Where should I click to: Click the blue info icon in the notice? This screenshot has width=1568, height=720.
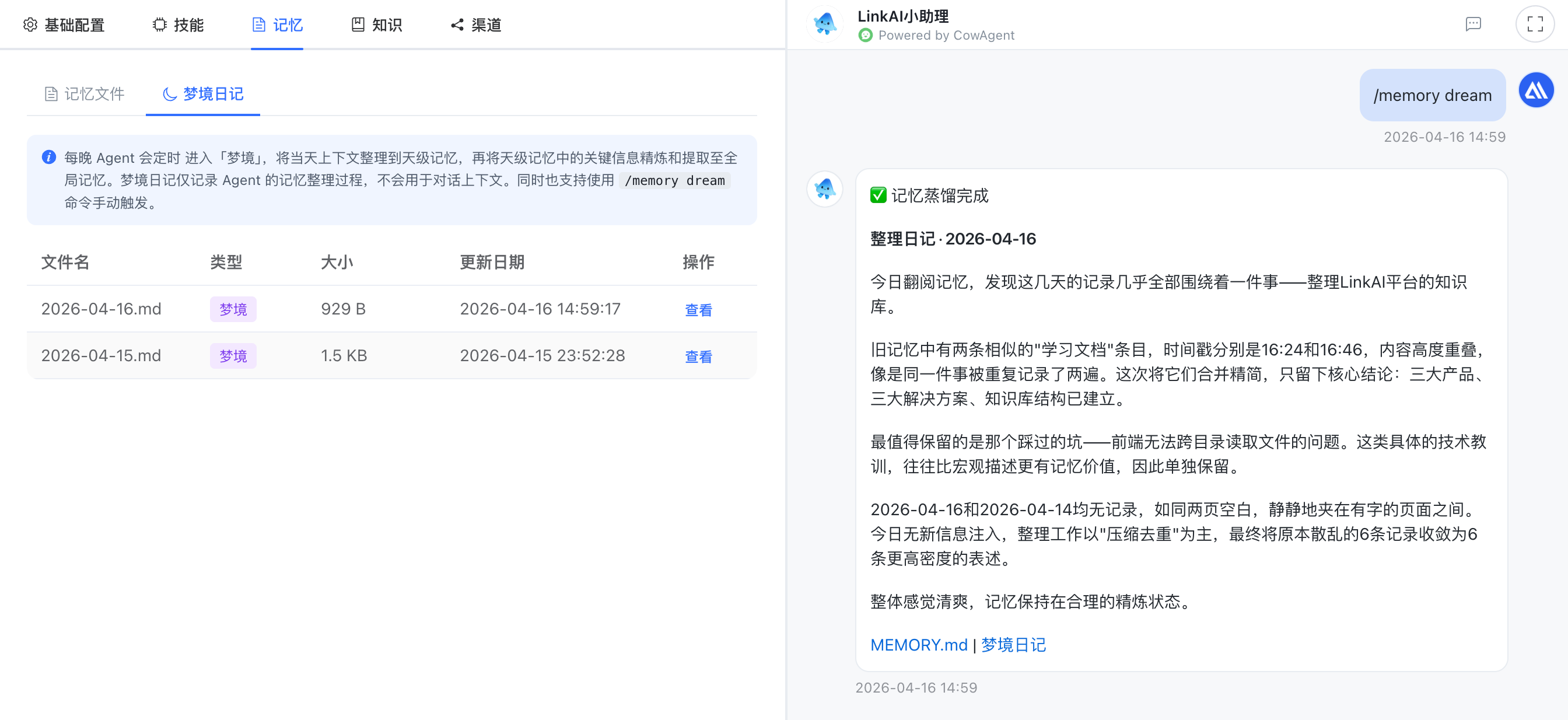point(48,158)
